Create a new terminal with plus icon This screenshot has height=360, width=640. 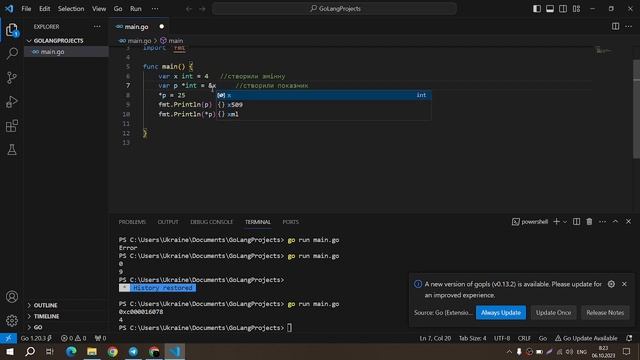click(x=556, y=222)
